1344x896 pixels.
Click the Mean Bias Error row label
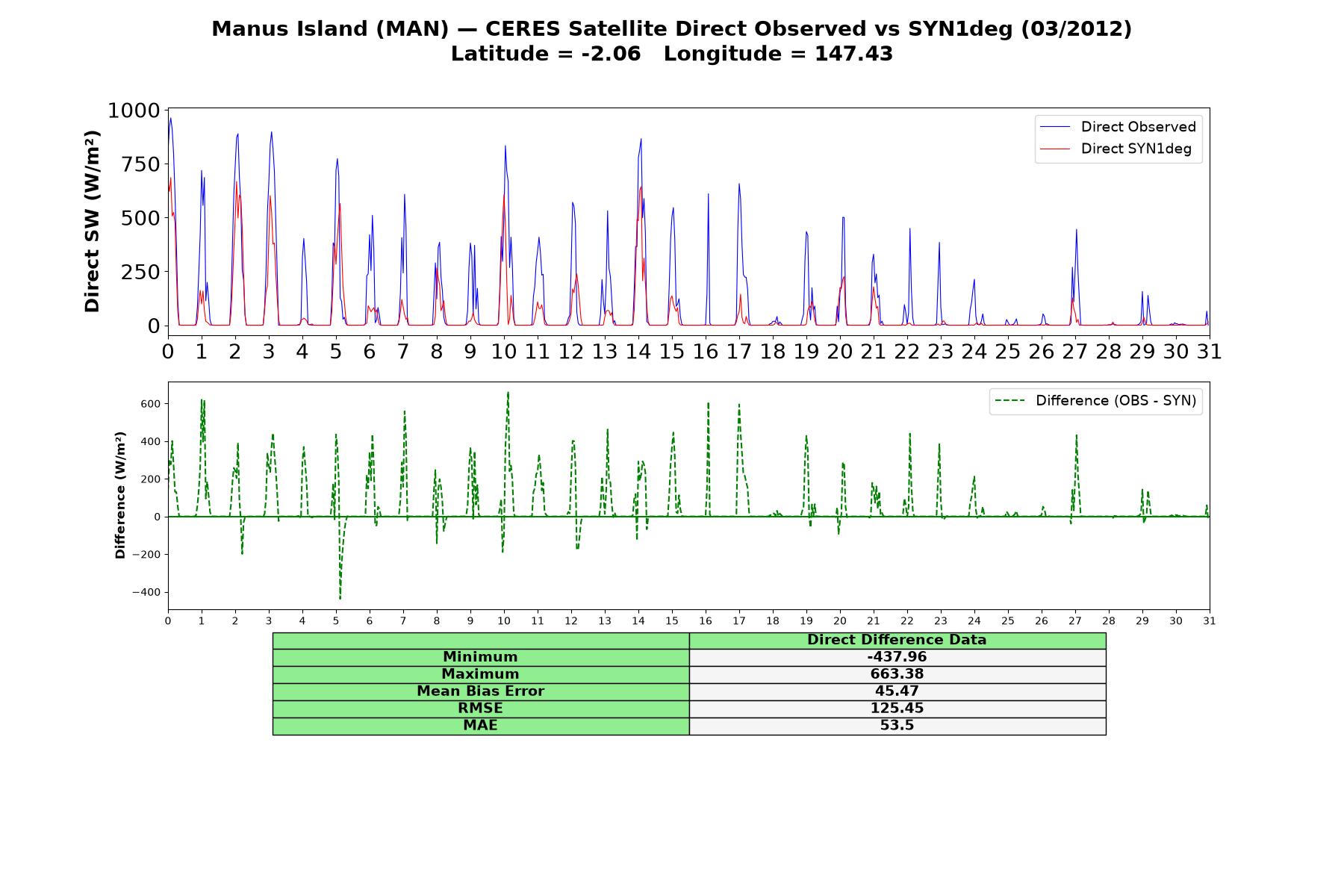click(480, 691)
